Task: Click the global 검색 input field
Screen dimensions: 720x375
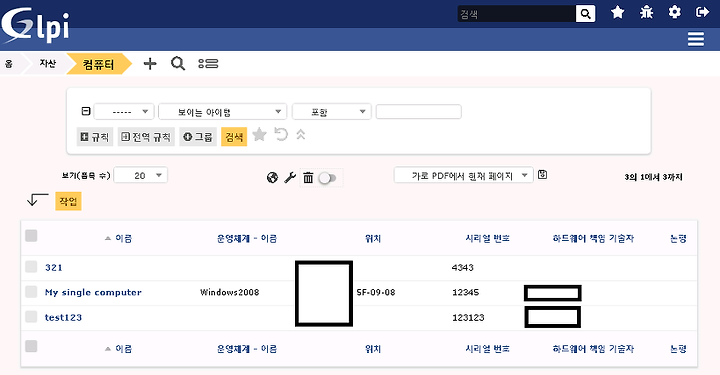Action: click(517, 14)
